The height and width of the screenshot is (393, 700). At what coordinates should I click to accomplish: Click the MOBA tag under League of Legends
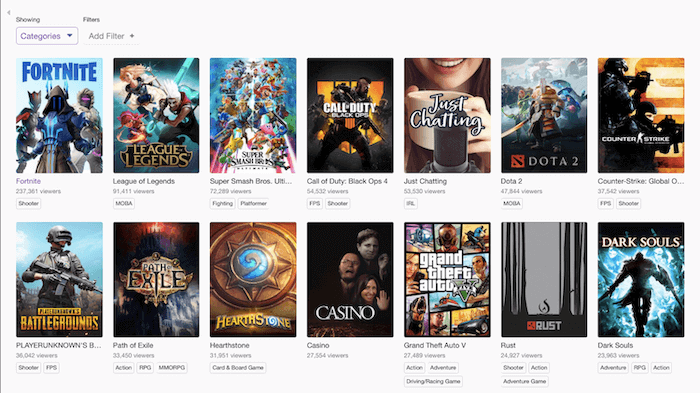[x=124, y=203]
